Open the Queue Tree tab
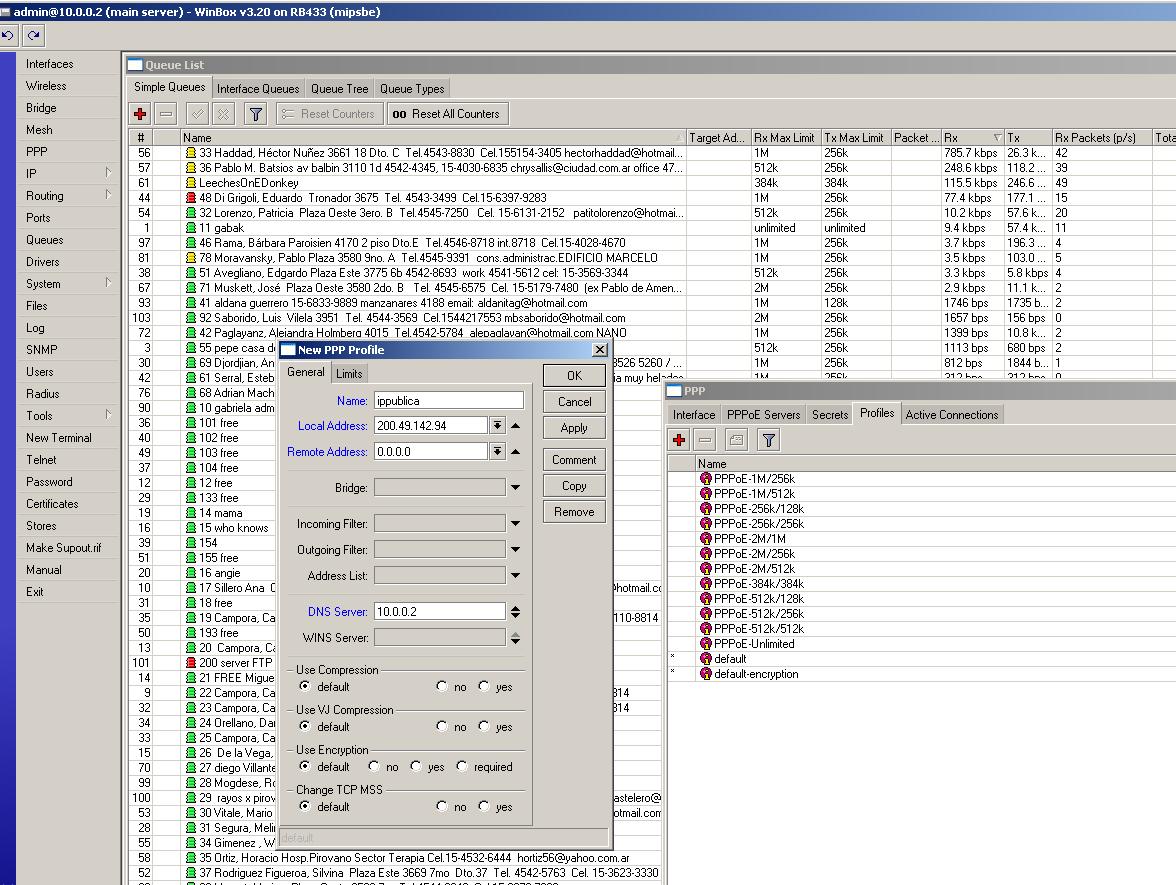1176x885 pixels. (339, 89)
